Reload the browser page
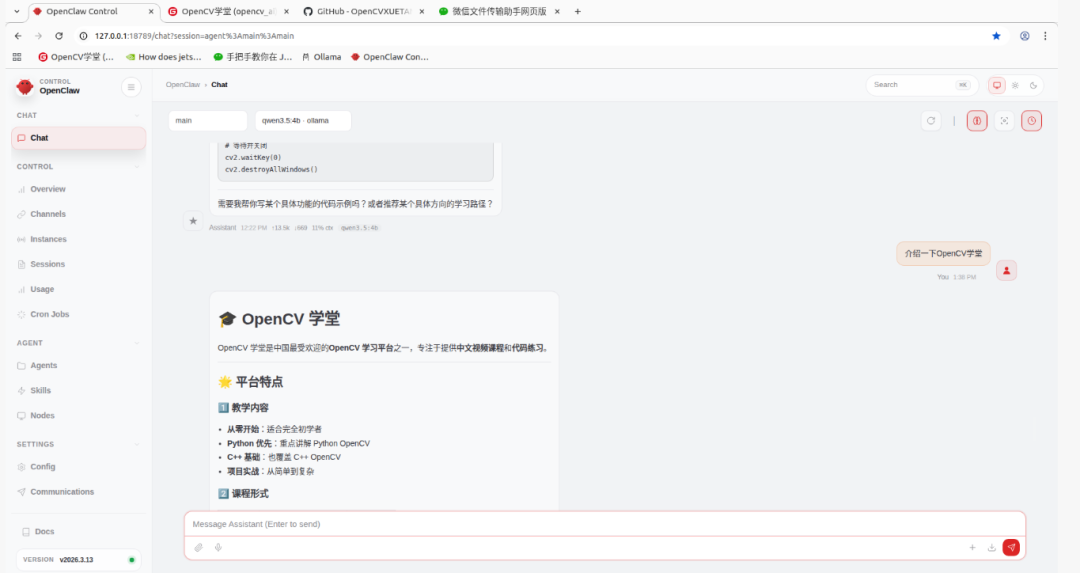1080x573 pixels. (x=59, y=36)
